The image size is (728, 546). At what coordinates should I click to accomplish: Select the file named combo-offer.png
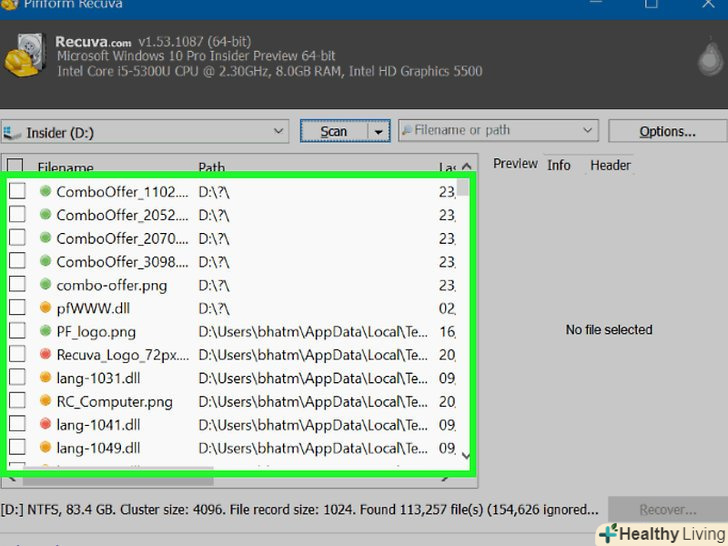tap(111, 285)
